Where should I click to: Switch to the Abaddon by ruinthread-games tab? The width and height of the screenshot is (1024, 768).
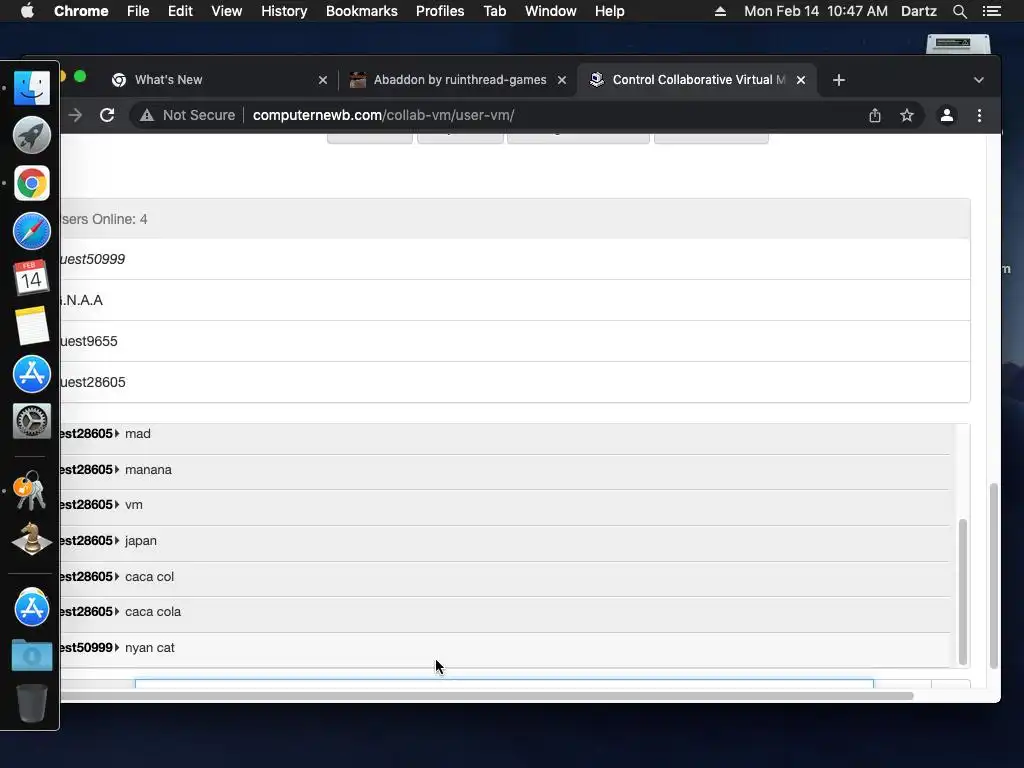tap(460, 80)
